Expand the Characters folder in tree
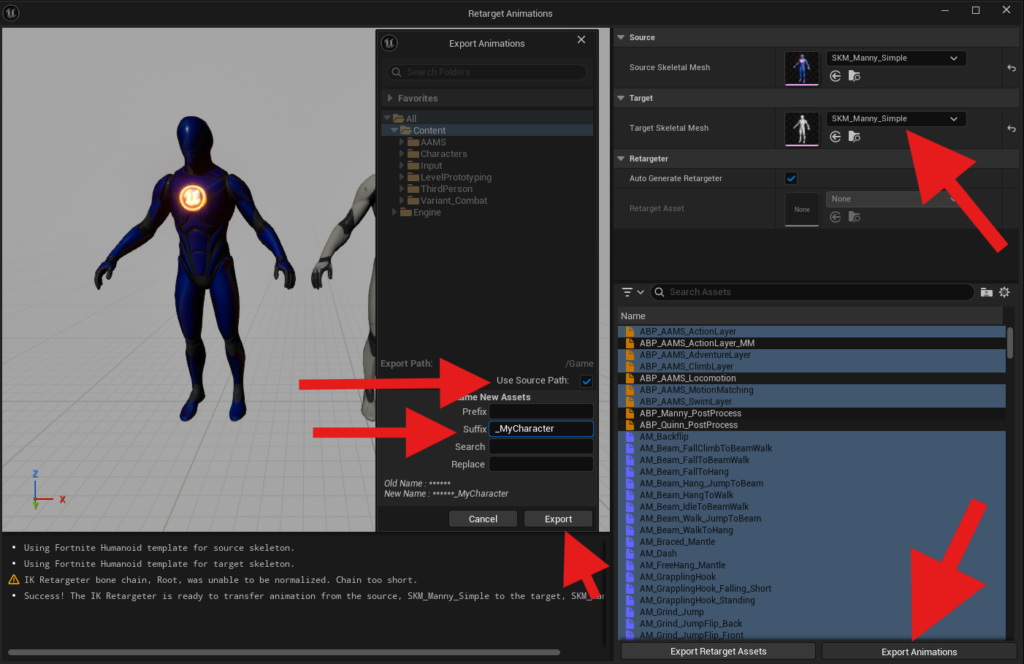The image size is (1024, 664). point(403,154)
